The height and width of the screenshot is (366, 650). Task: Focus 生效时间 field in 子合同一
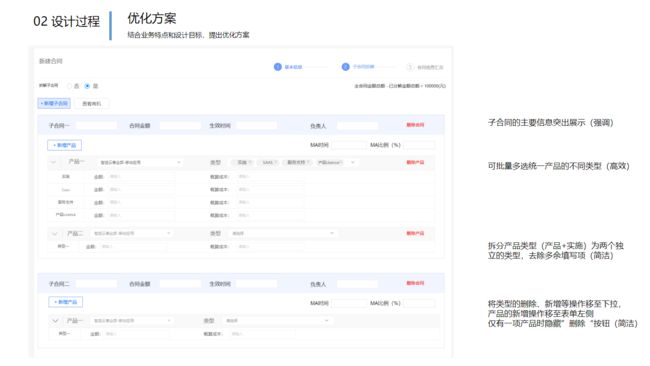pyautogui.click(x=256, y=125)
